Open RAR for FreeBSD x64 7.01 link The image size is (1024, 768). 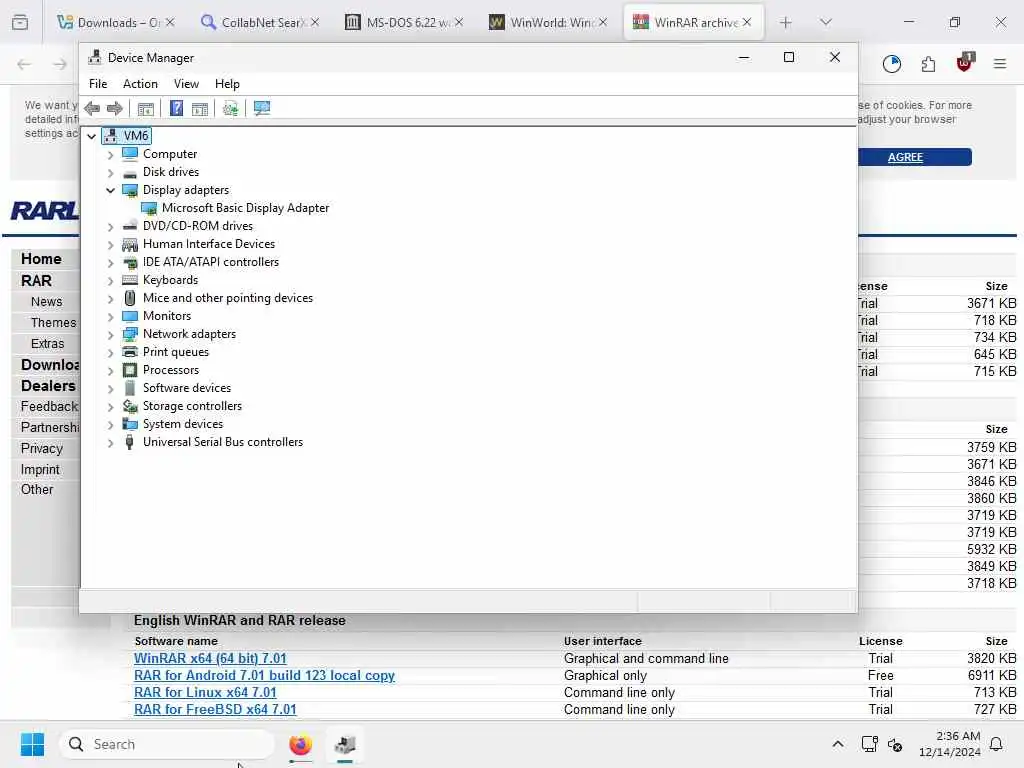pos(216,709)
